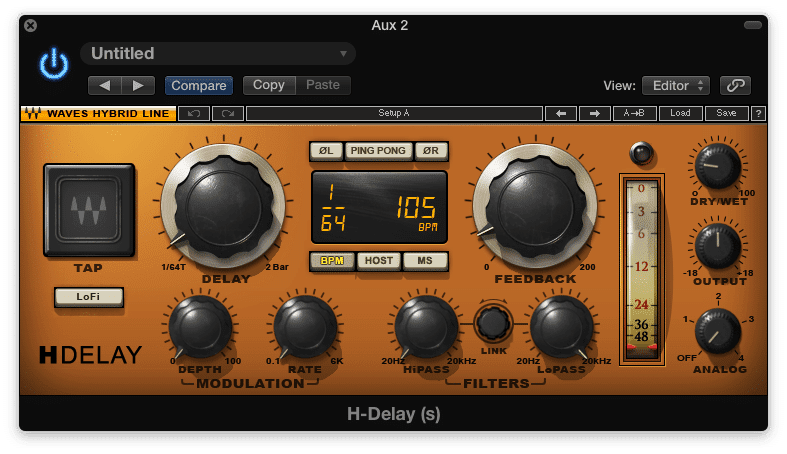Toggle the plugin power bypass button
Screen dimensions: 787x454
[x=54, y=64]
